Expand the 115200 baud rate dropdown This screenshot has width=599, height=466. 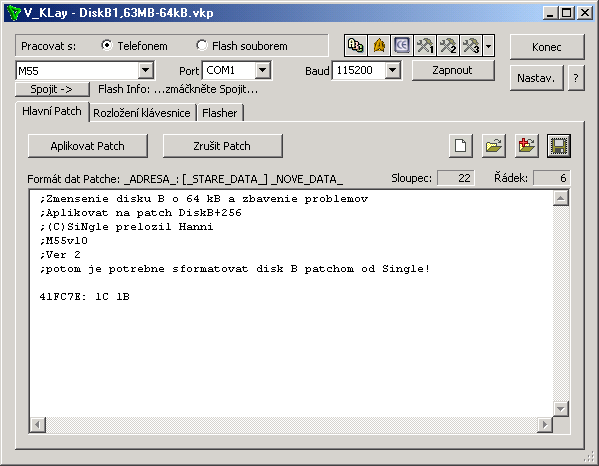[392, 70]
